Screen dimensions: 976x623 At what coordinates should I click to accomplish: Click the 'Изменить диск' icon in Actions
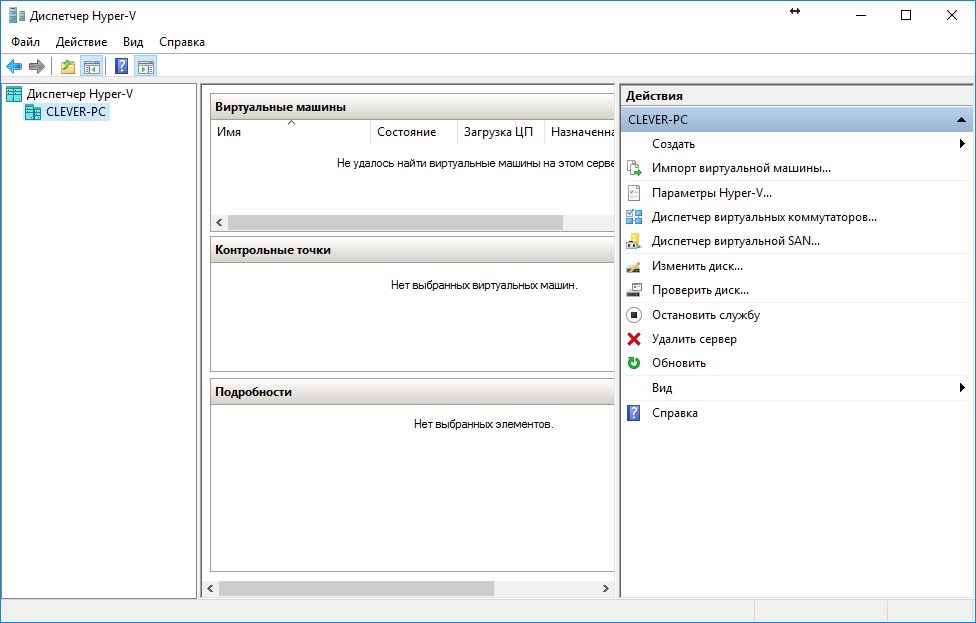point(633,266)
